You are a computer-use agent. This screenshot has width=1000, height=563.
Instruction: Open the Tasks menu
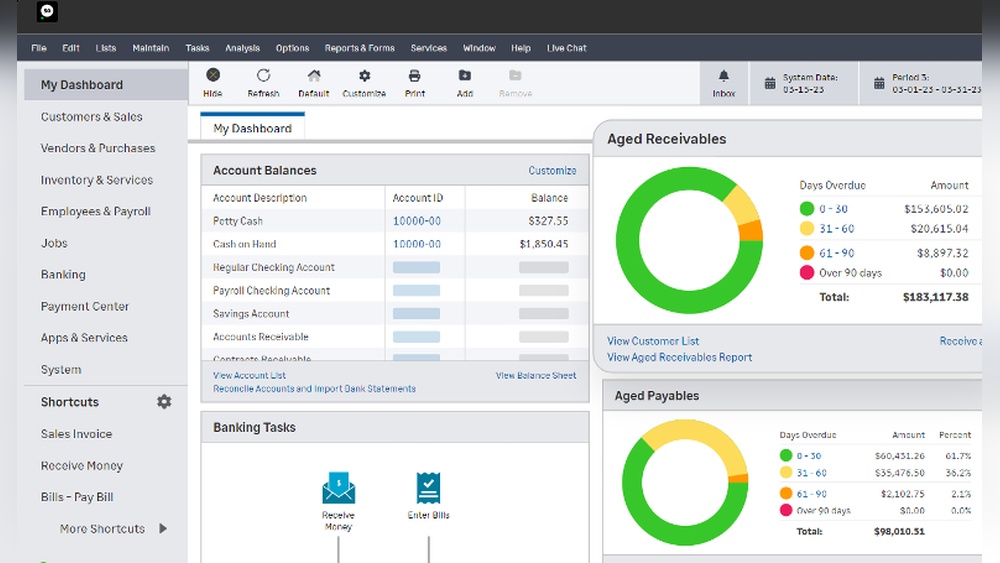pyautogui.click(x=197, y=48)
